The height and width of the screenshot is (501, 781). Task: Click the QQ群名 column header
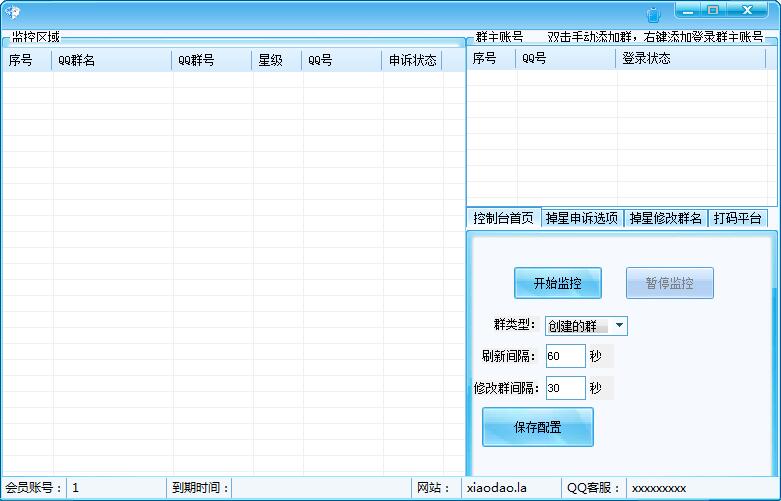pos(112,60)
